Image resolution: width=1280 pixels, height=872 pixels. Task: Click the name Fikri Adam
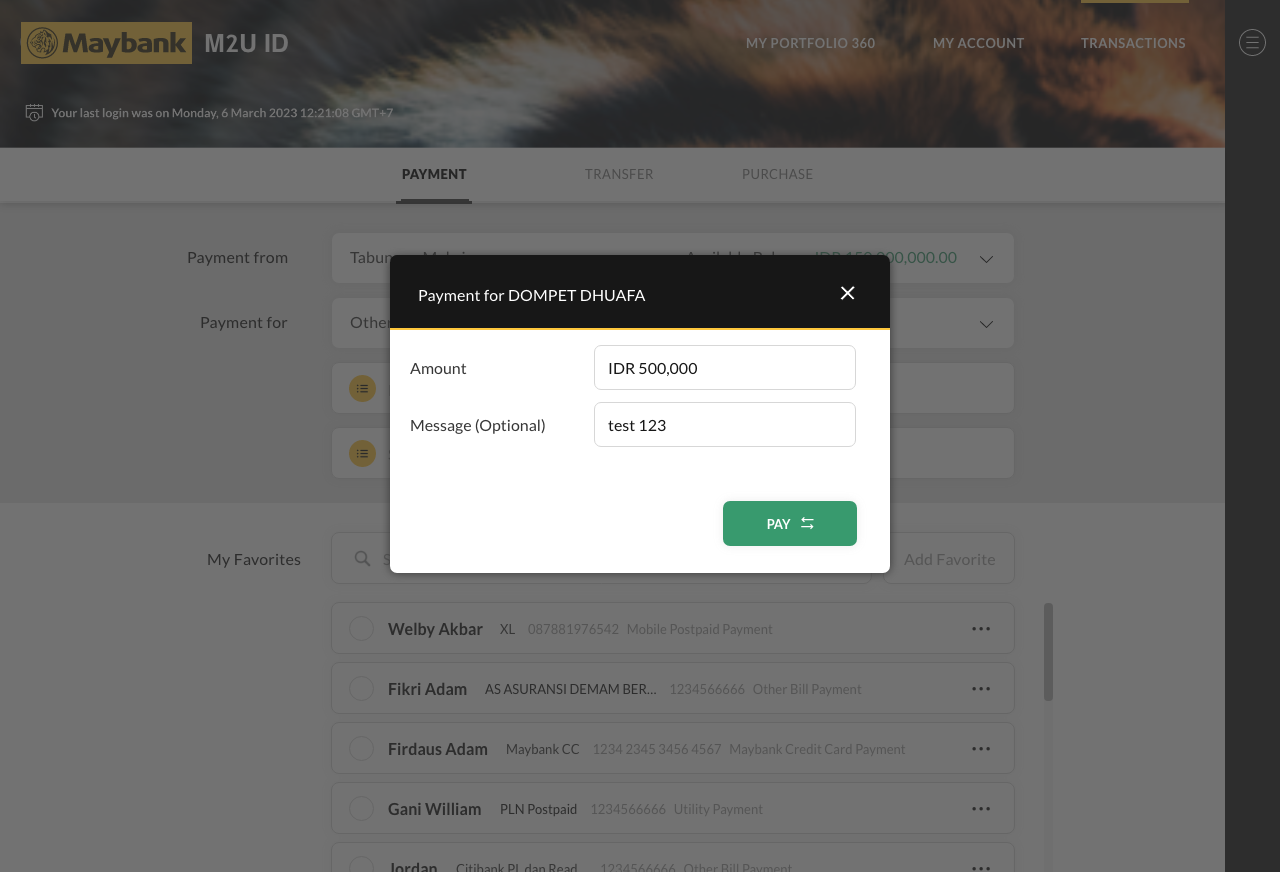(x=427, y=689)
